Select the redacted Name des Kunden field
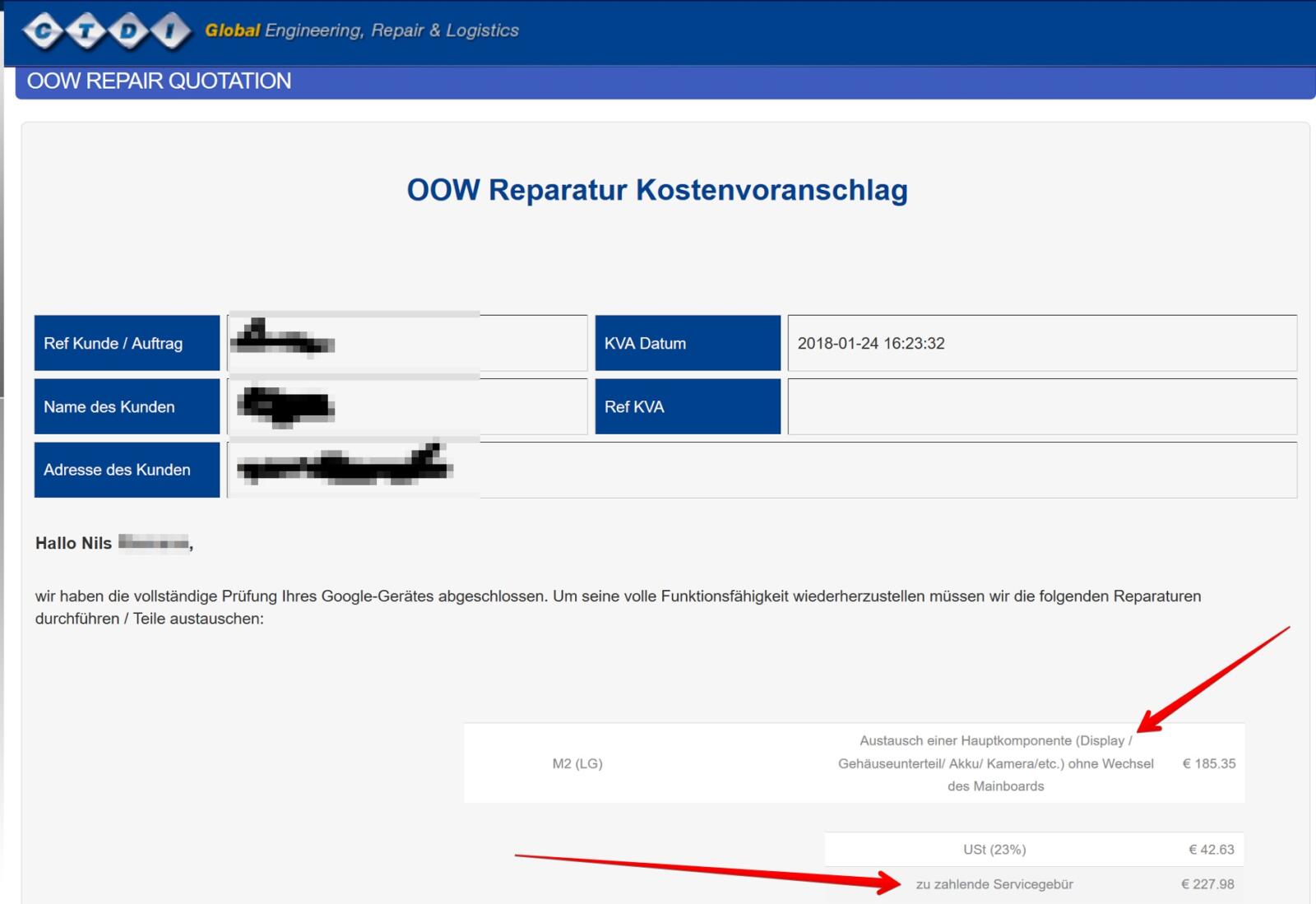The width and height of the screenshot is (1316, 904). [x=407, y=406]
